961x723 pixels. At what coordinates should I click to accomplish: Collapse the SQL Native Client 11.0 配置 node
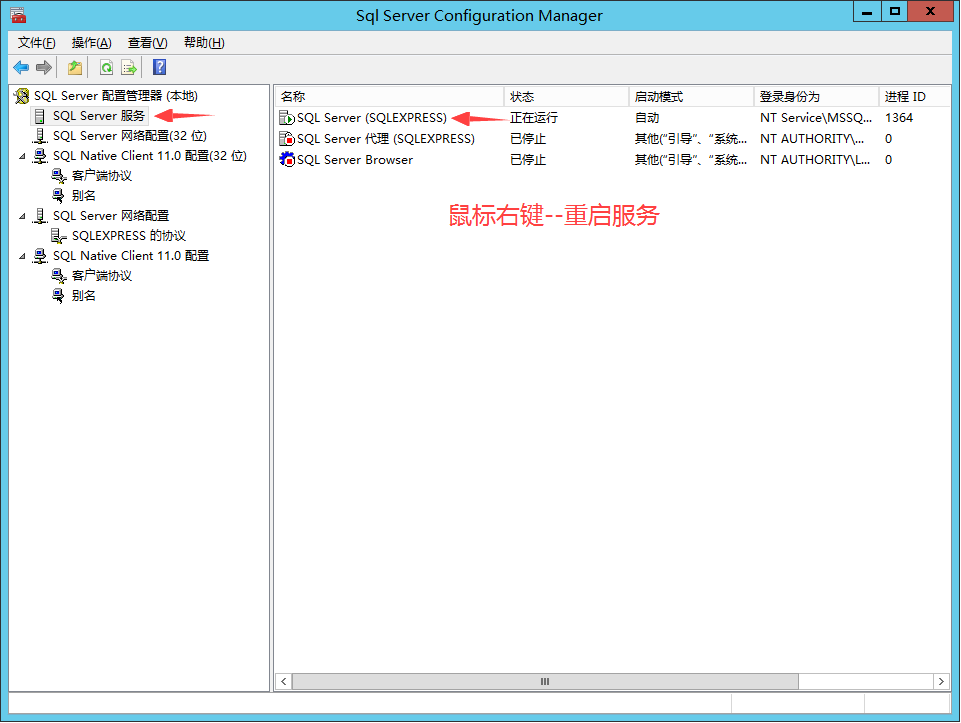click(x=22, y=256)
